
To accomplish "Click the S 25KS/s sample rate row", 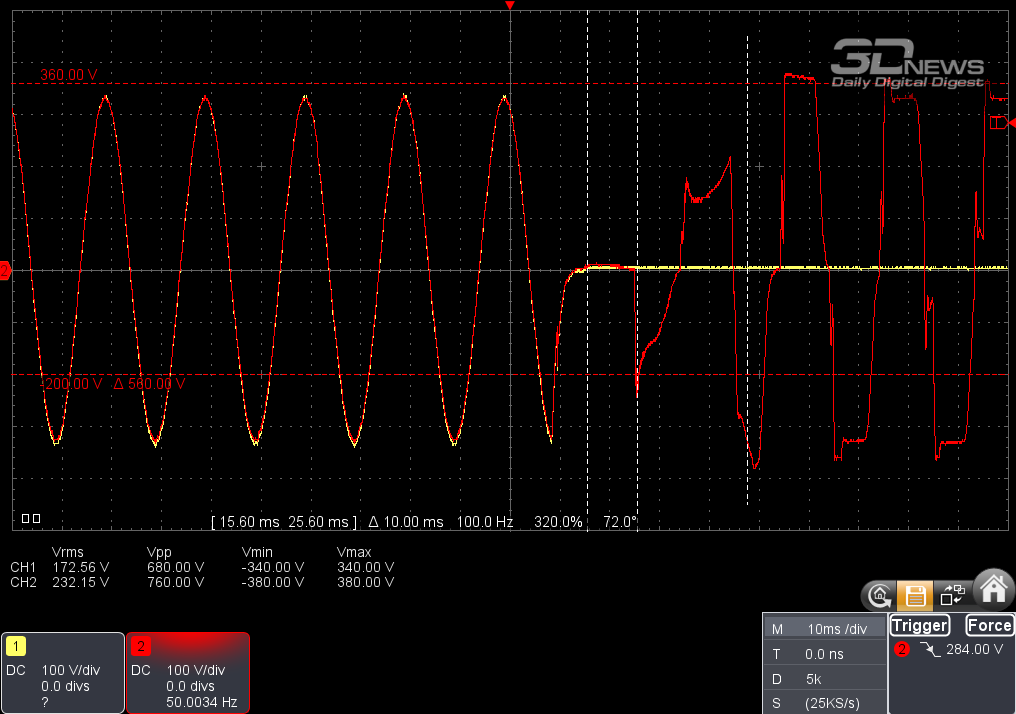I will point(824,703).
